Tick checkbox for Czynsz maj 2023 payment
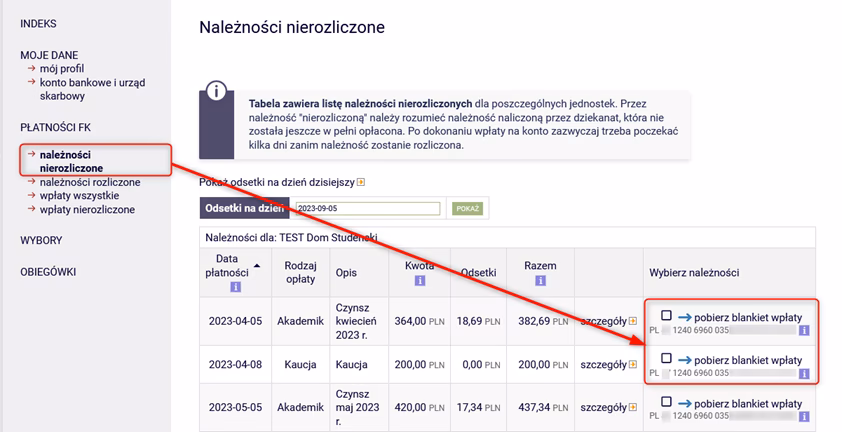The height and width of the screenshot is (432, 842). click(x=666, y=401)
